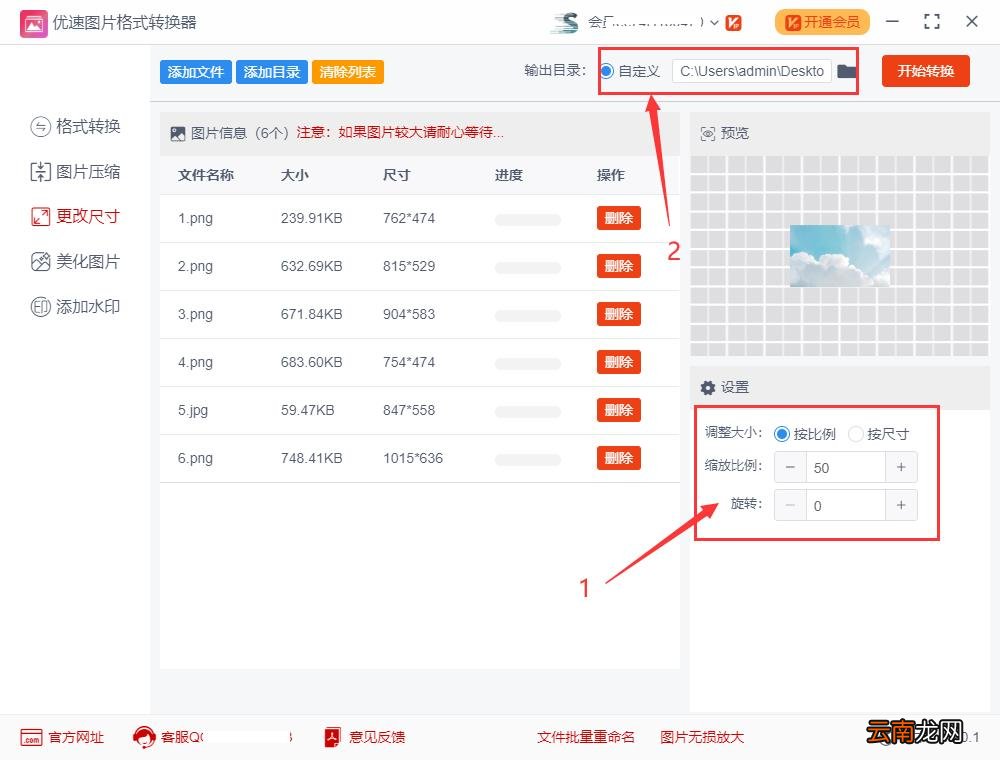
Task: Click the 开通会员 membership button
Action: coord(822,22)
